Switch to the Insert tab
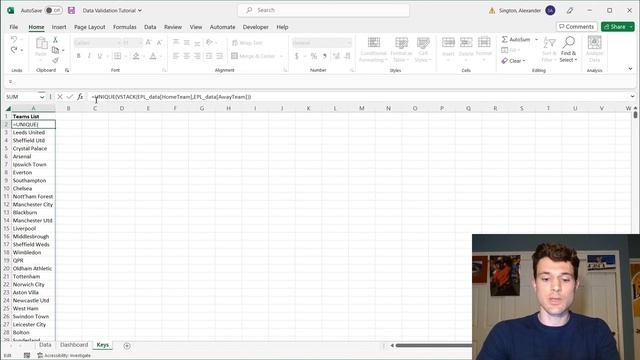The image size is (640, 360). click(59, 27)
